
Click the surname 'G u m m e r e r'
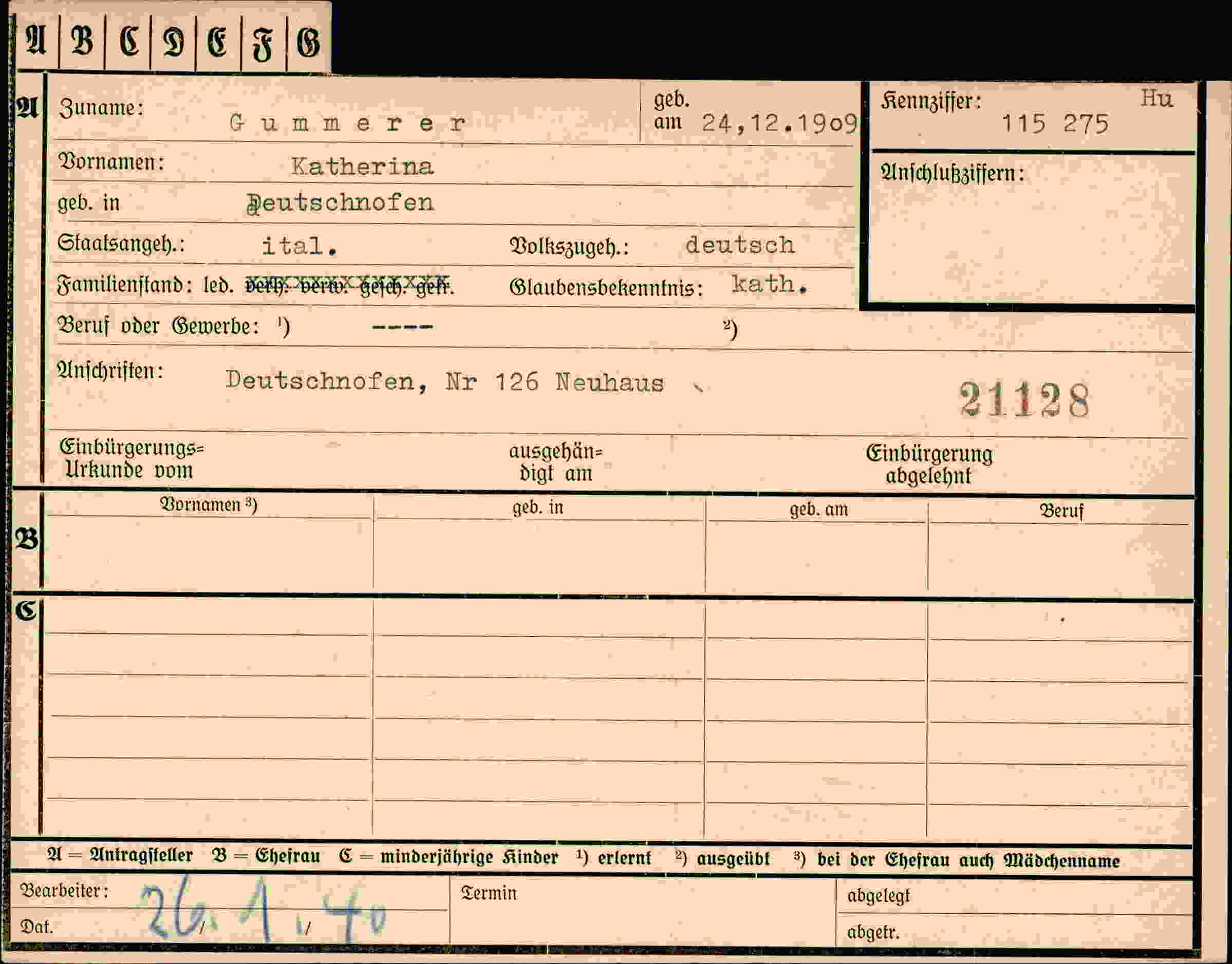pyautogui.click(x=348, y=122)
